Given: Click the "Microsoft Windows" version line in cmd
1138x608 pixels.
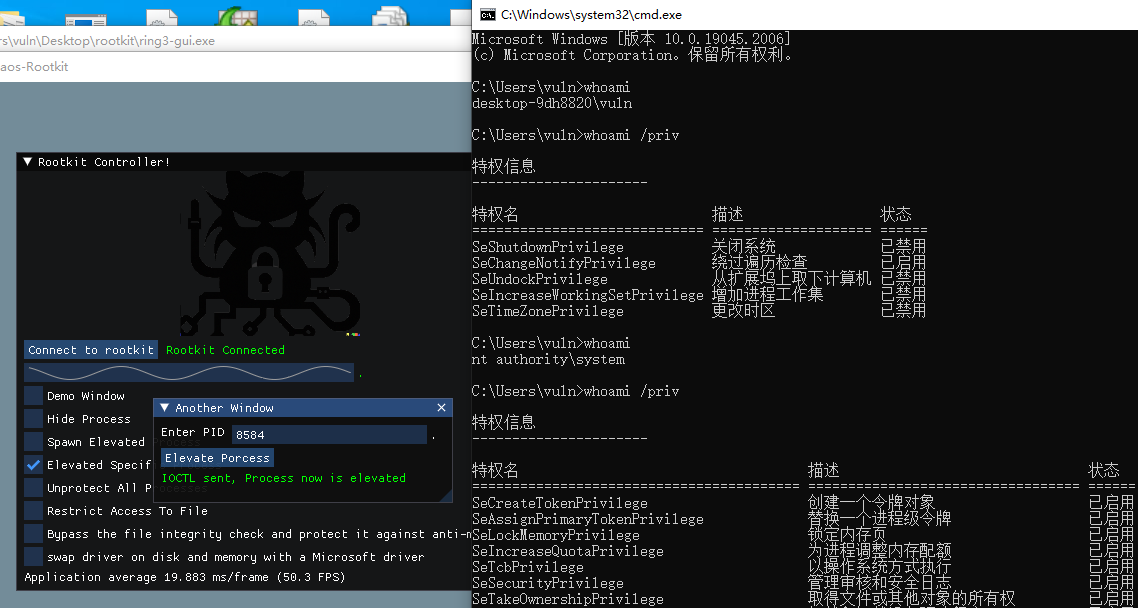Looking at the screenshot, I should [x=631, y=39].
